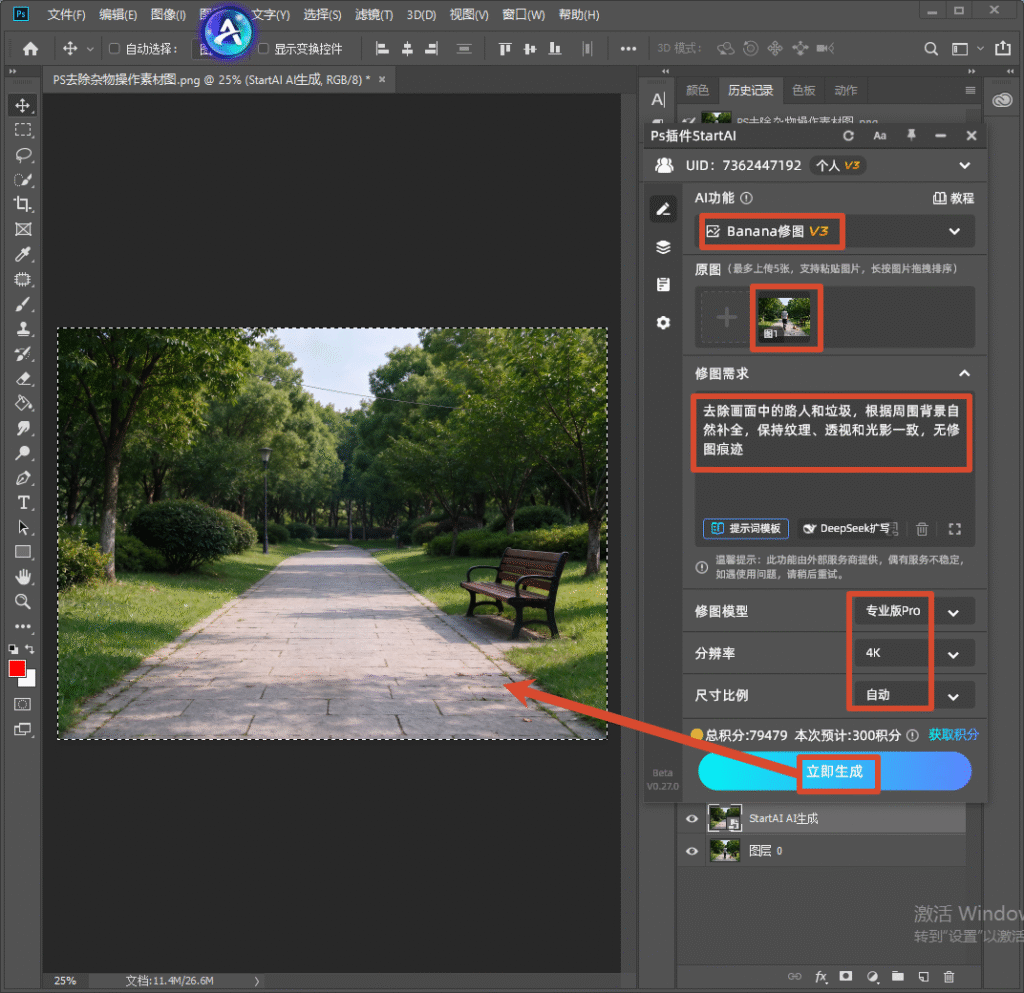This screenshot has width=1024, height=993.
Task: Clear prompt with the trash icon
Action: click(921, 529)
